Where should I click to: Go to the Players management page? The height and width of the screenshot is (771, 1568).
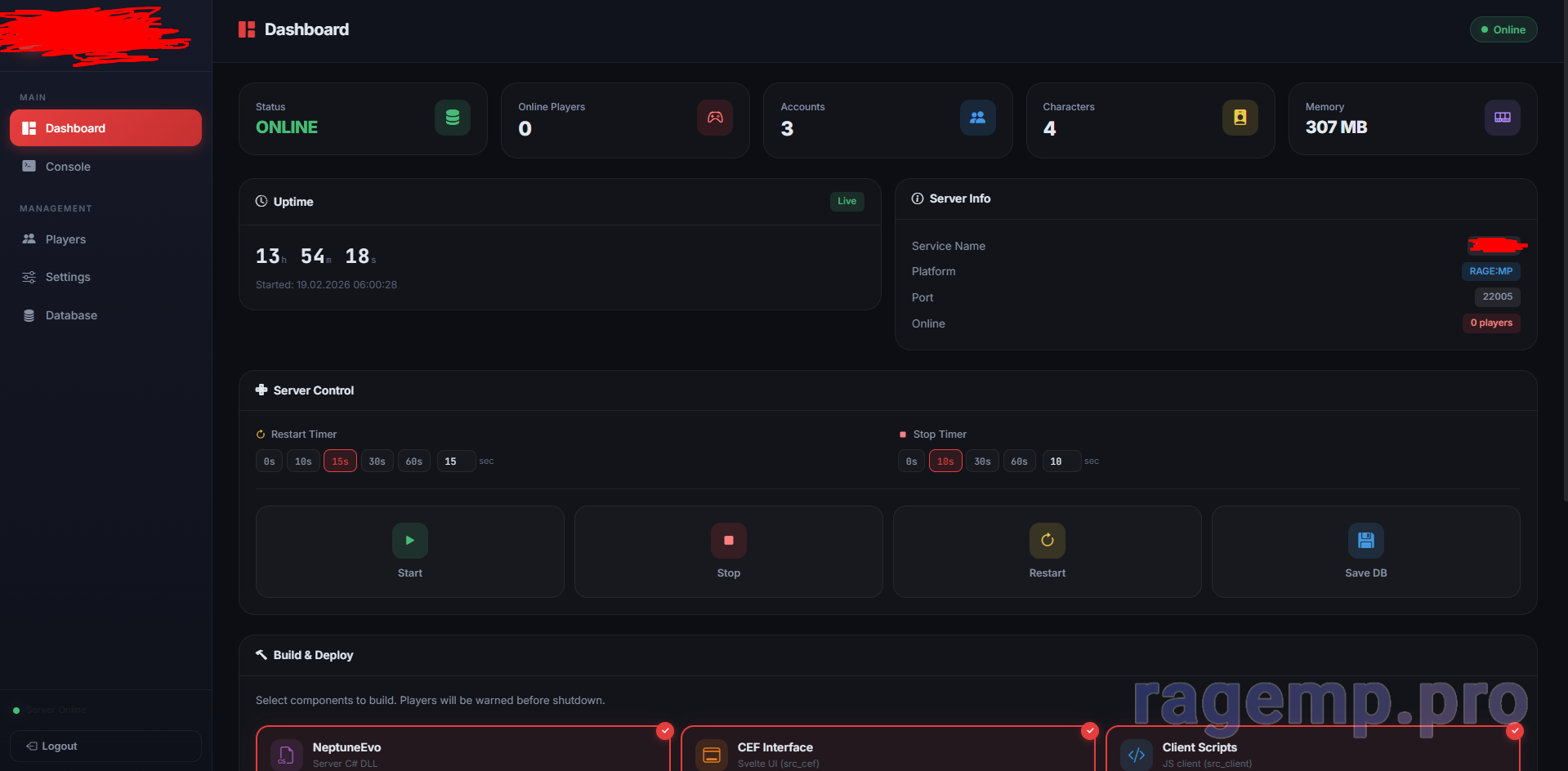(x=65, y=239)
